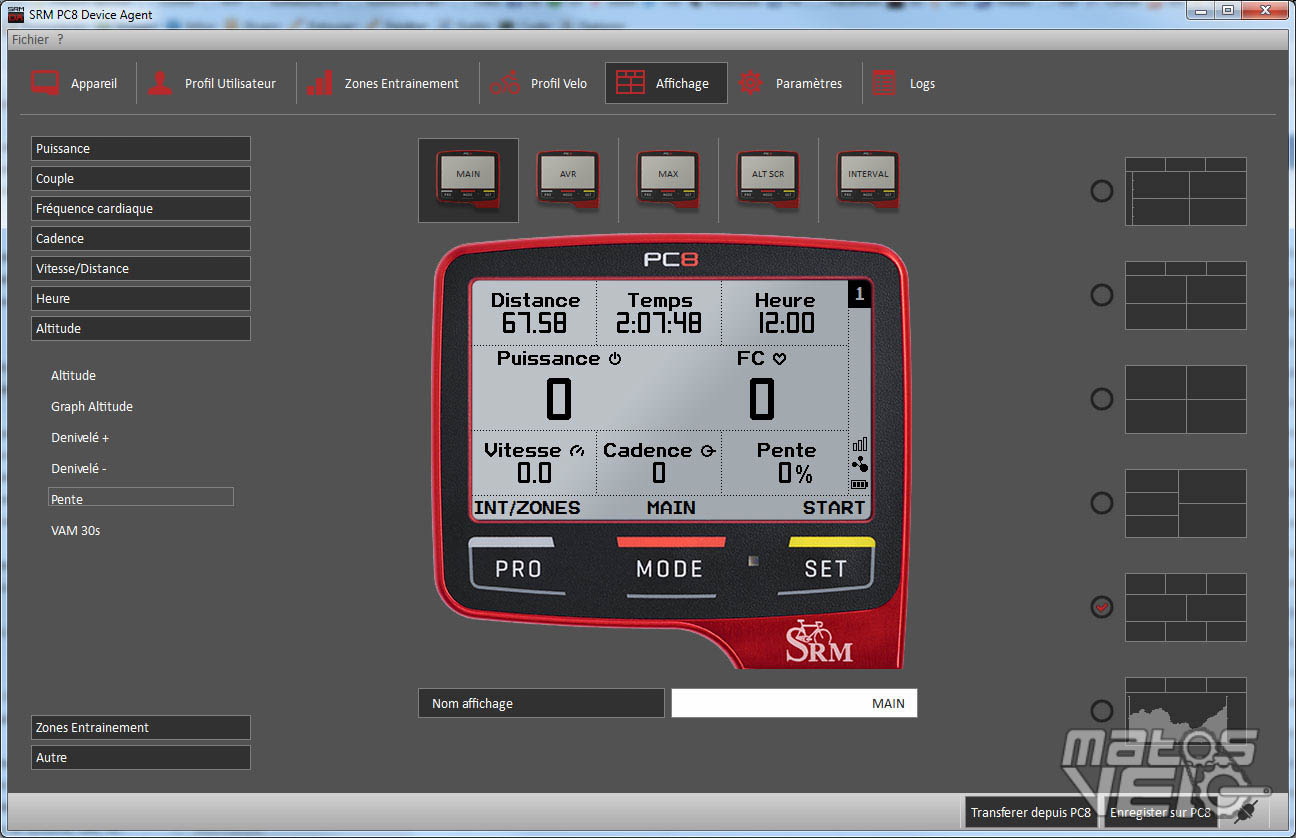1296x838 pixels.
Task: Open the Logs tab
Action: click(x=904, y=83)
